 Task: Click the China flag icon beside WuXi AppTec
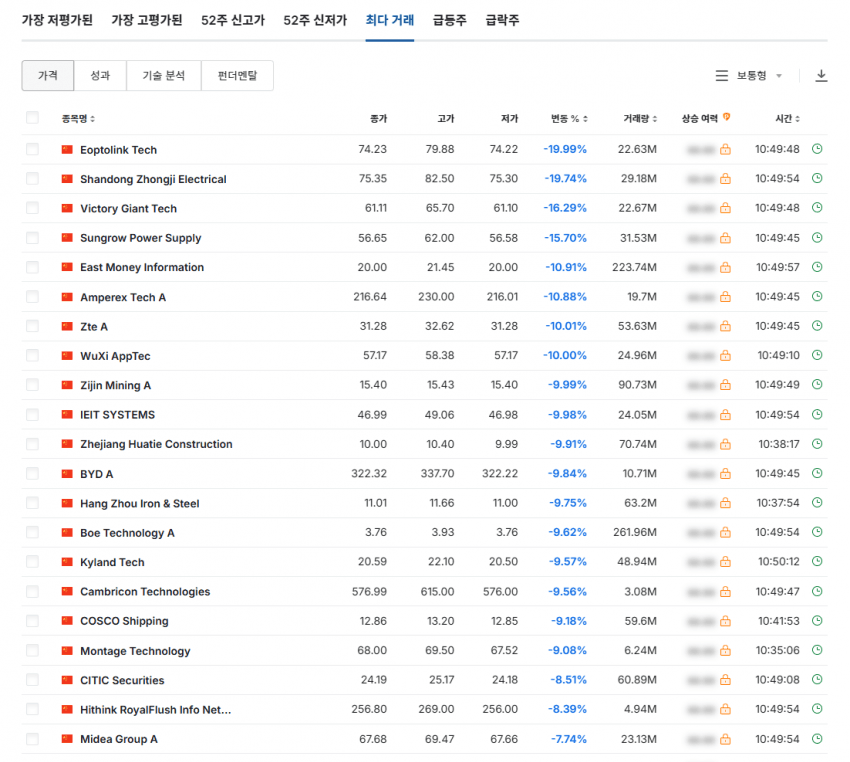67,356
